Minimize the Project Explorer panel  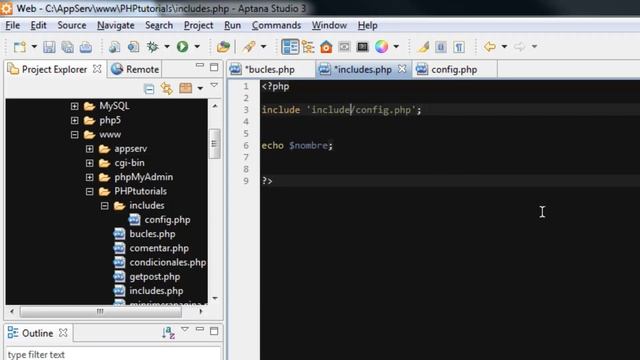point(200,65)
